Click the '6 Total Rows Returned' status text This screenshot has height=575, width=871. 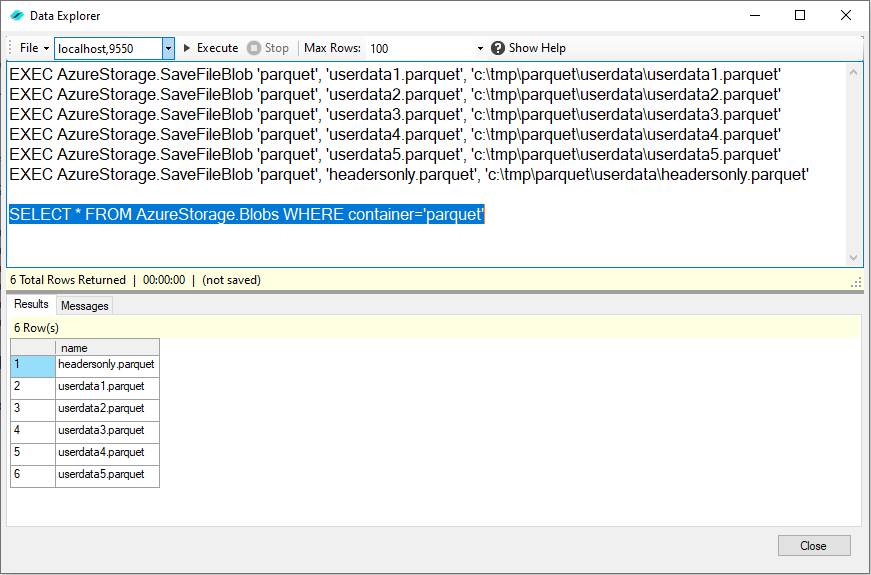point(68,280)
